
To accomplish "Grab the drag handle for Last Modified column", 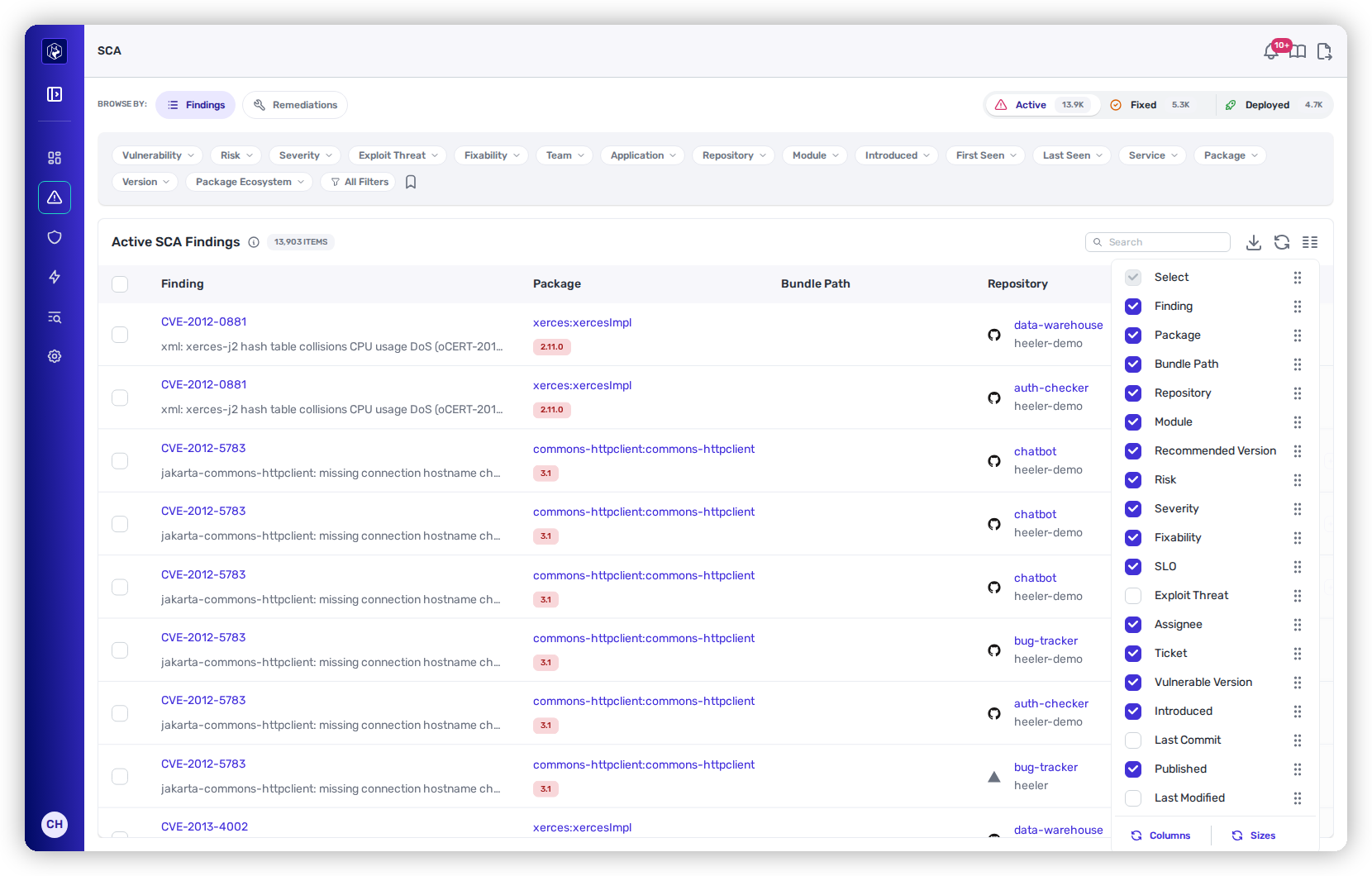I will pyautogui.click(x=1298, y=798).
